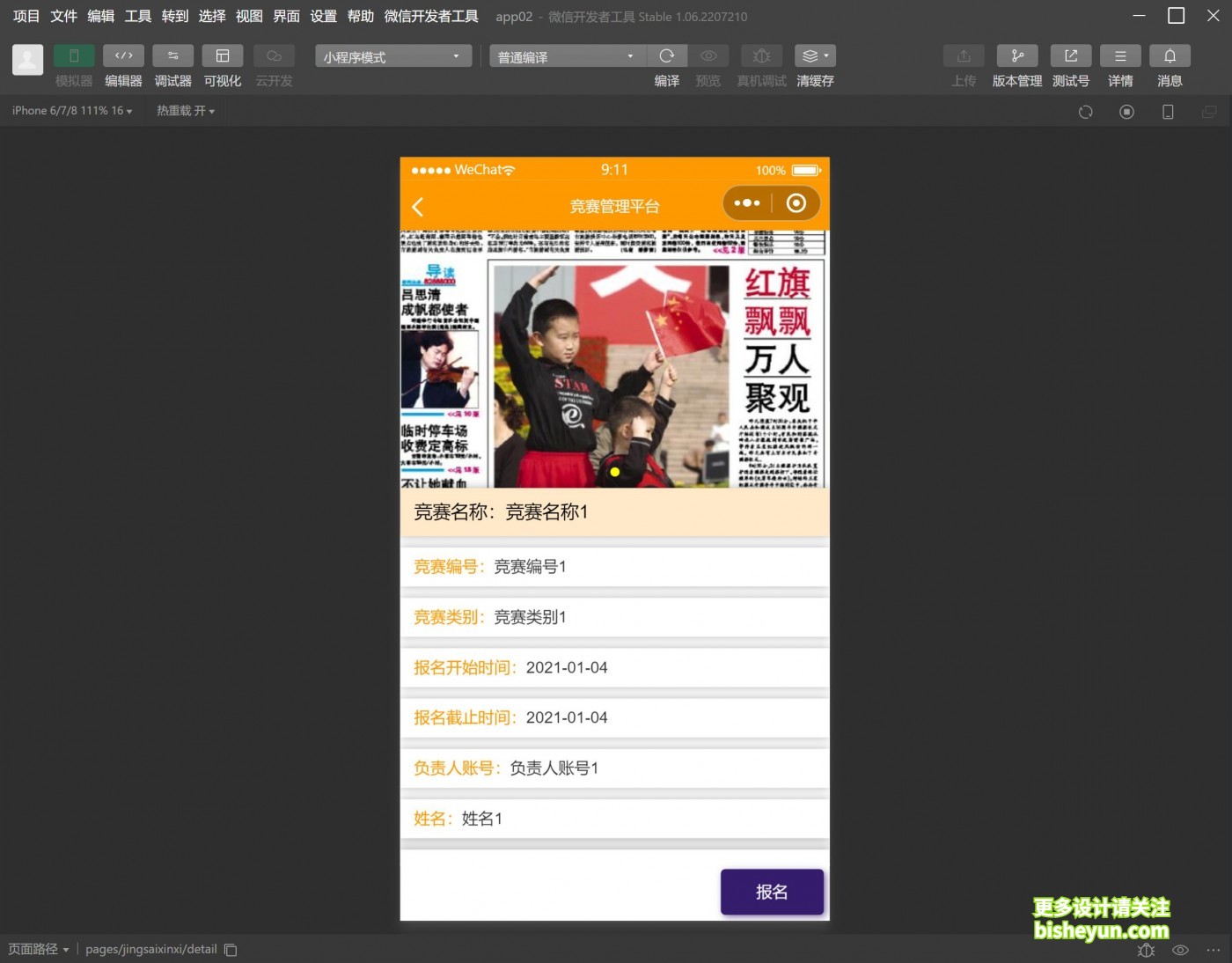Open the 转到 menu
1232x963 pixels.
(x=175, y=16)
